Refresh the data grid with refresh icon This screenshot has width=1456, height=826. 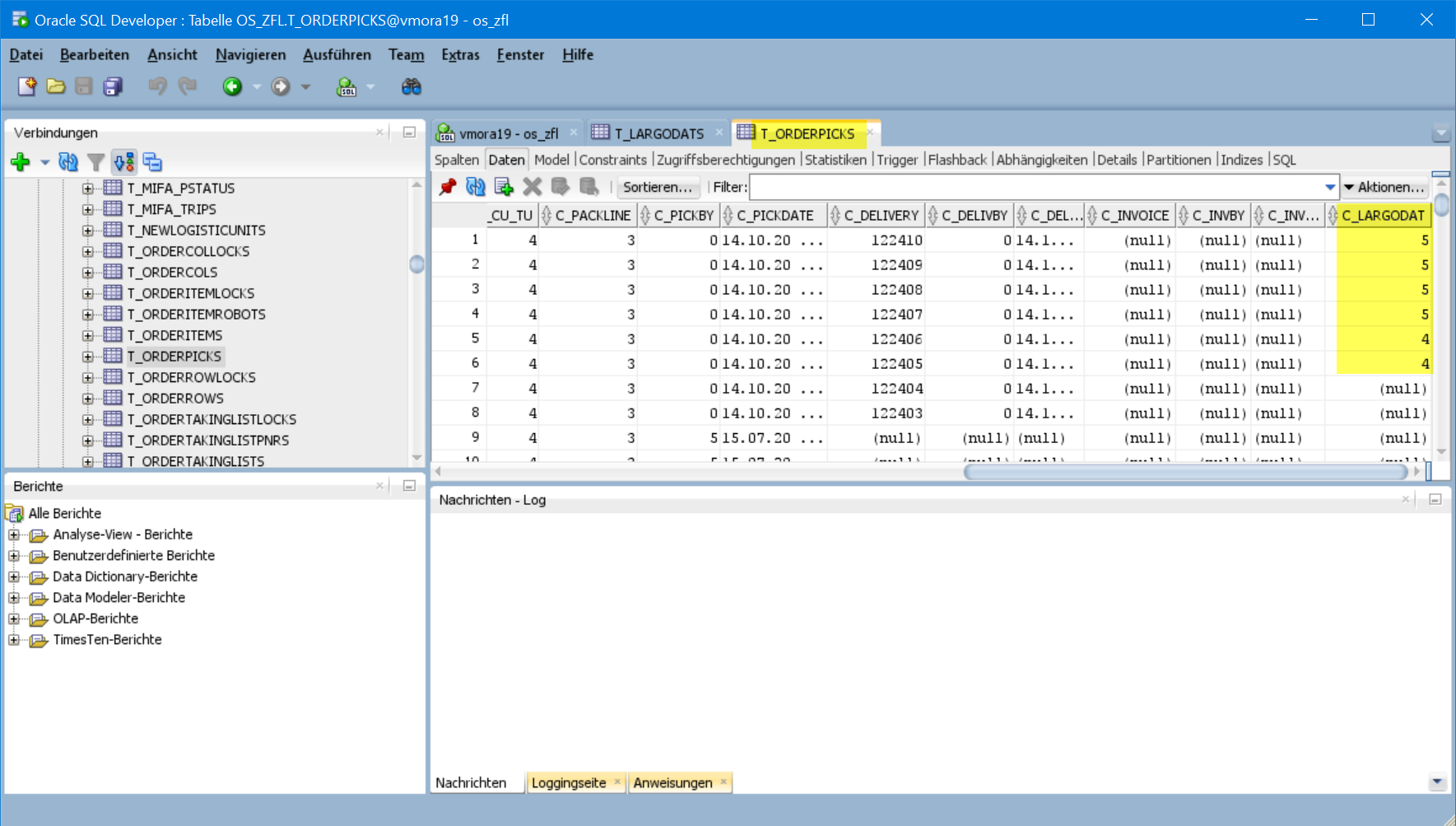pyautogui.click(x=476, y=187)
